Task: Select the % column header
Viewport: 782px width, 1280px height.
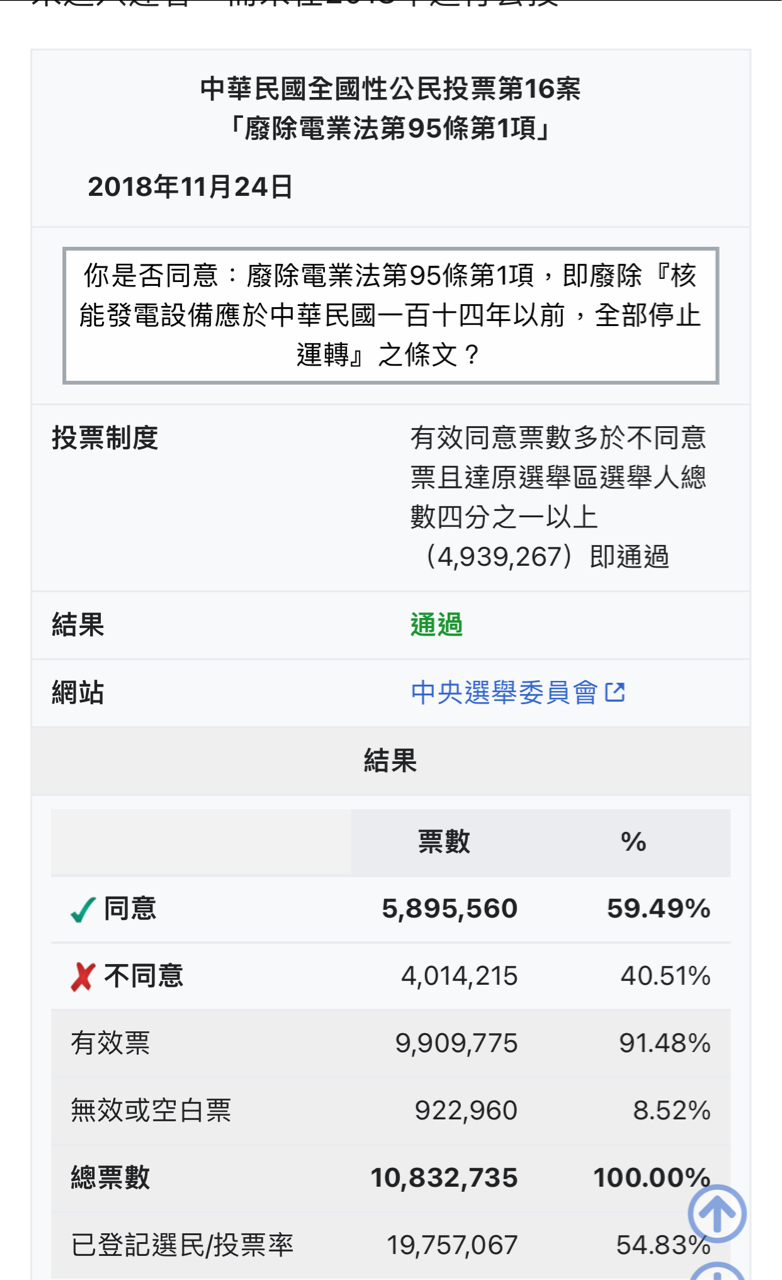Action: click(633, 842)
